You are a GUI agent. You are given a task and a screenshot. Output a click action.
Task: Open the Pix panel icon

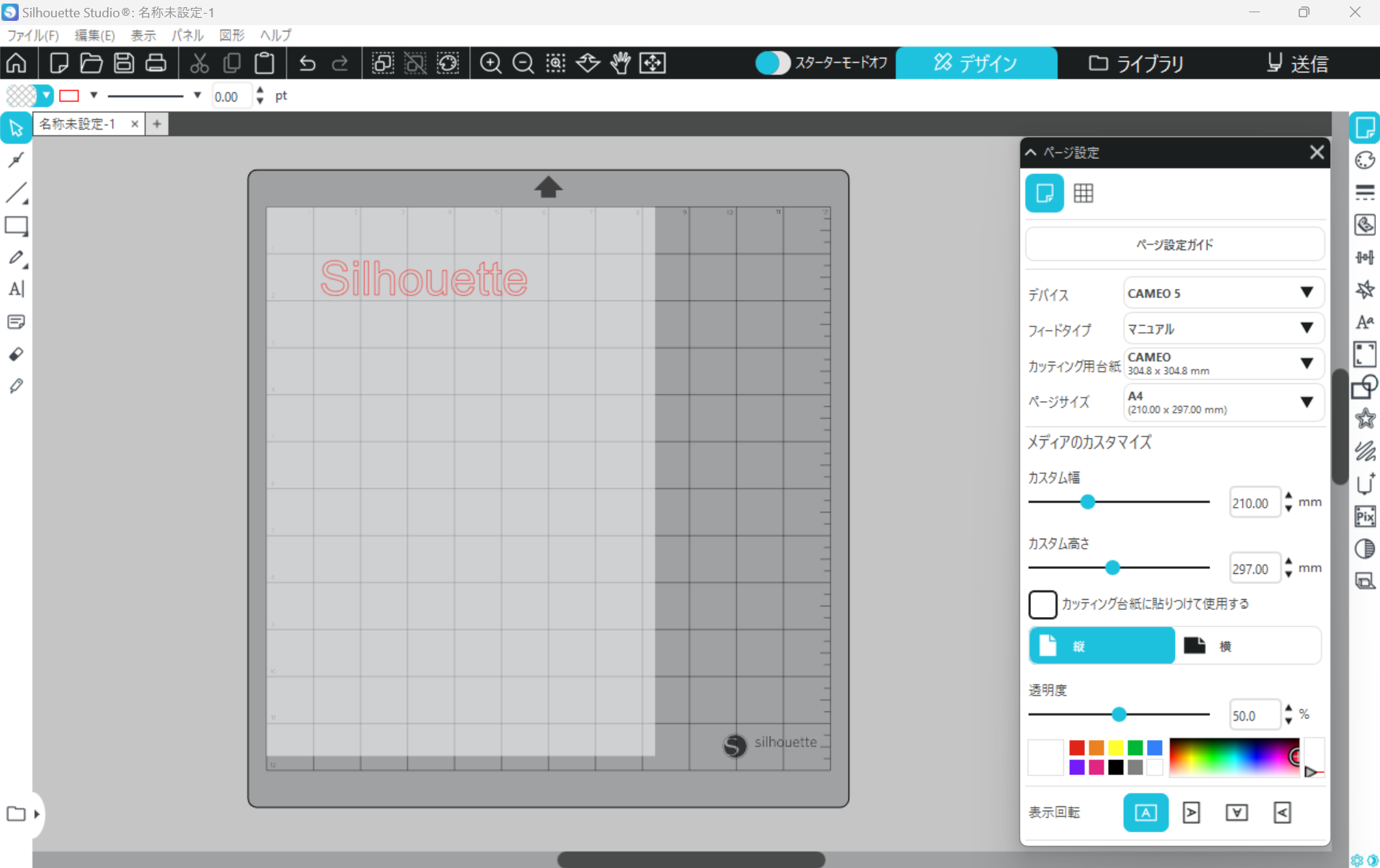pos(1365,516)
